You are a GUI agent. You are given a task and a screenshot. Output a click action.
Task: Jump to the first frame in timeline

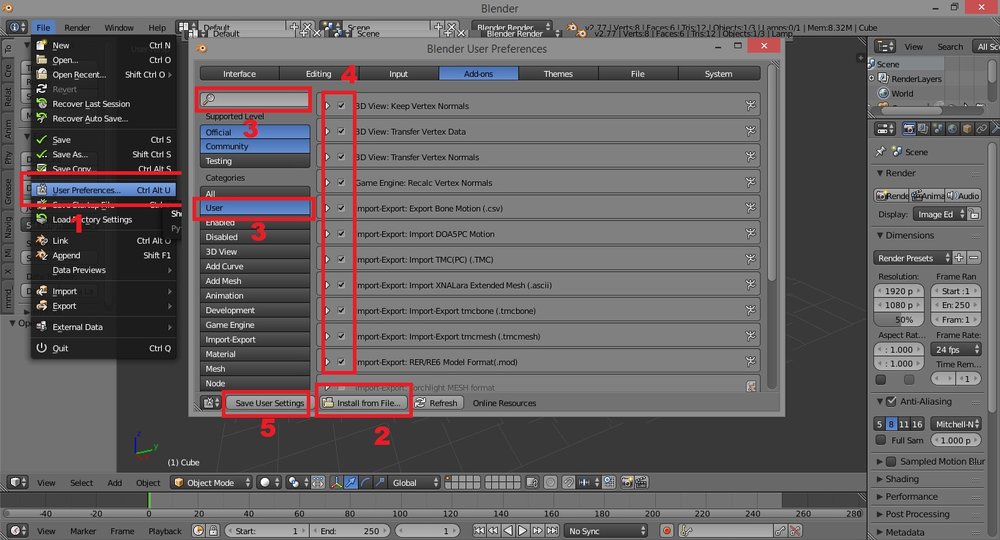(478, 530)
